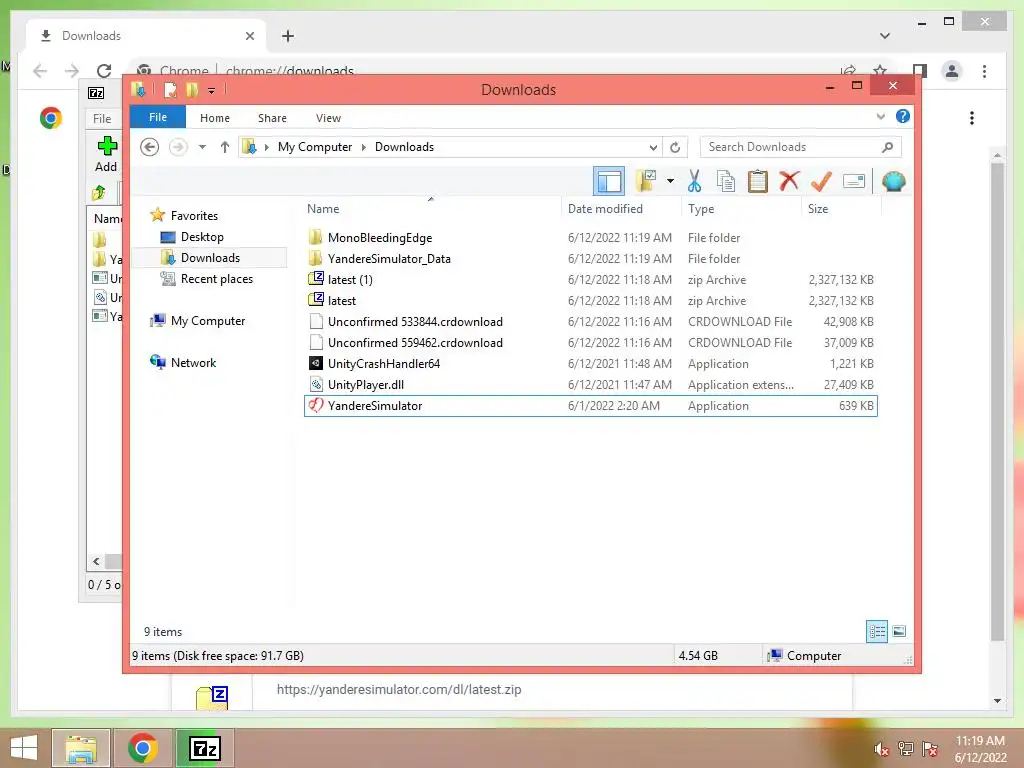This screenshot has height=768, width=1024.
Task: Click New Folder icon in quick access toolbar
Action: 192,89
